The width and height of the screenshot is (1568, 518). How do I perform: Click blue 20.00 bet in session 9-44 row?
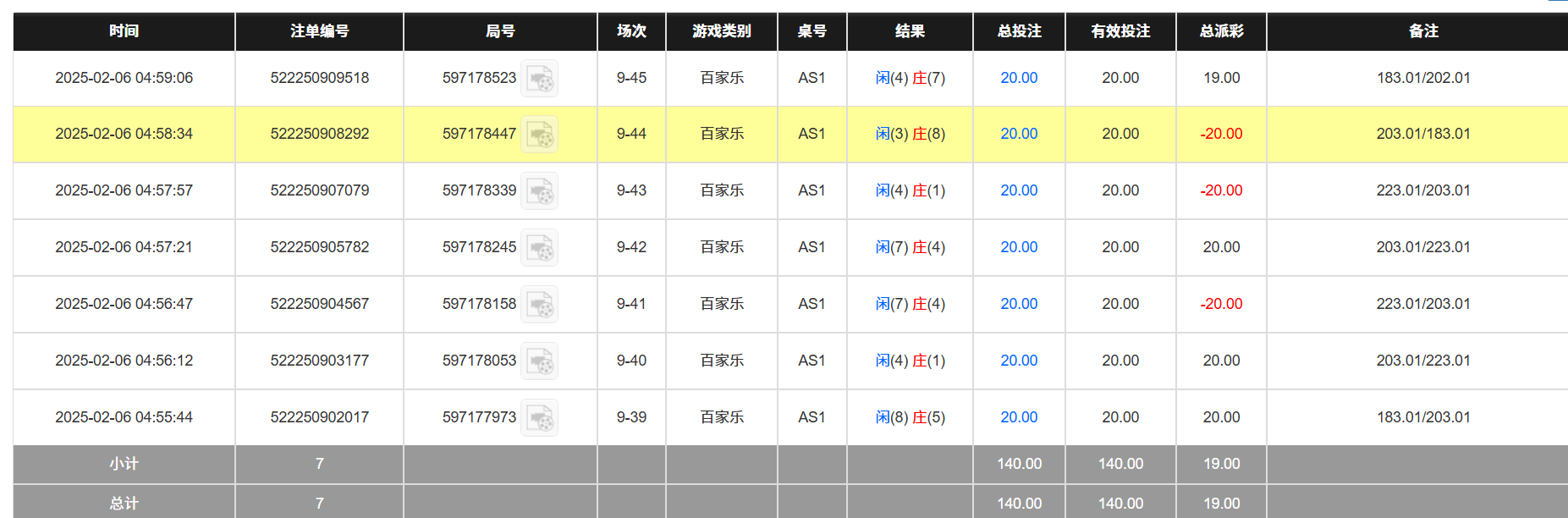pyautogui.click(x=1019, y=134)
